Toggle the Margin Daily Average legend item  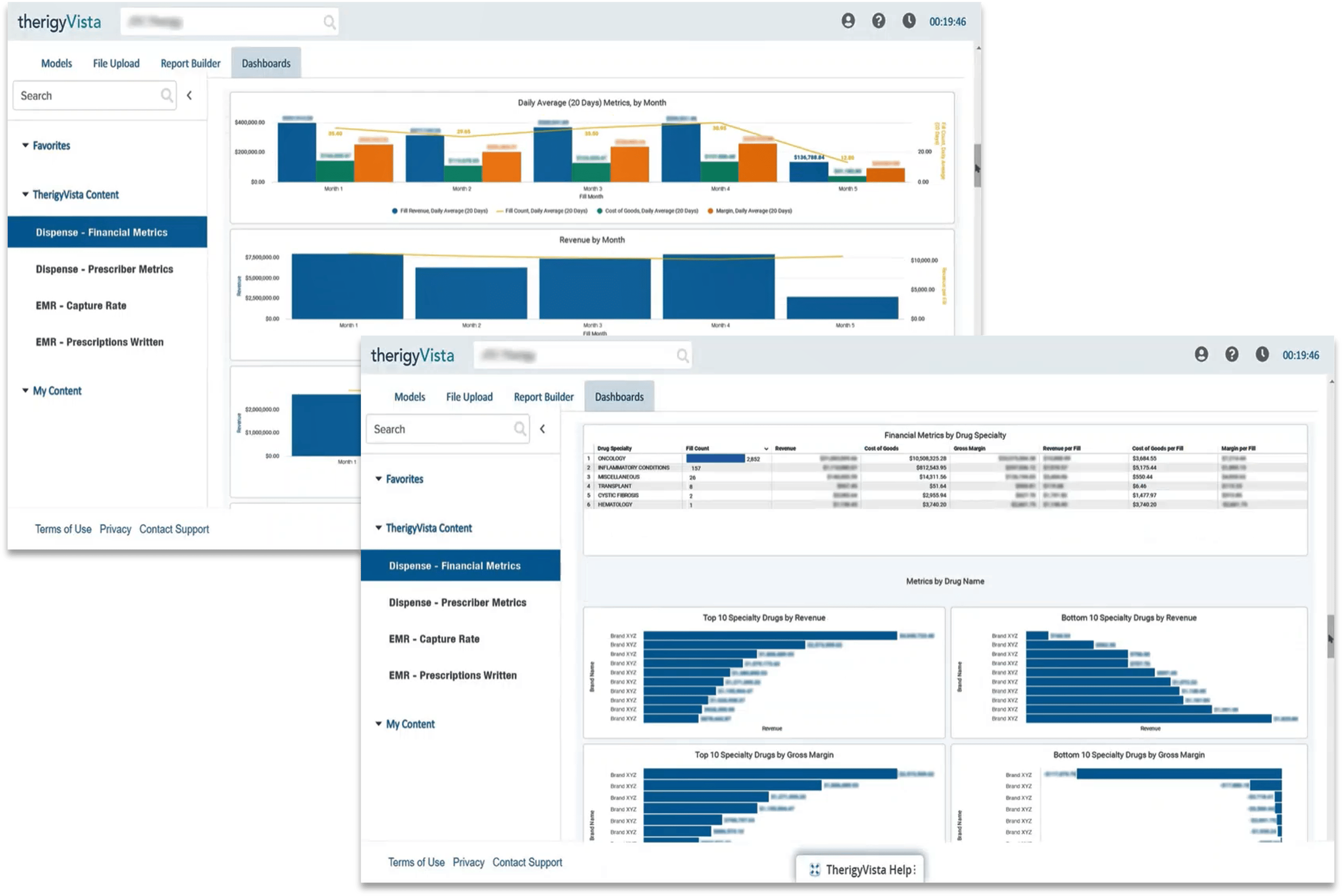pos(750,211)
